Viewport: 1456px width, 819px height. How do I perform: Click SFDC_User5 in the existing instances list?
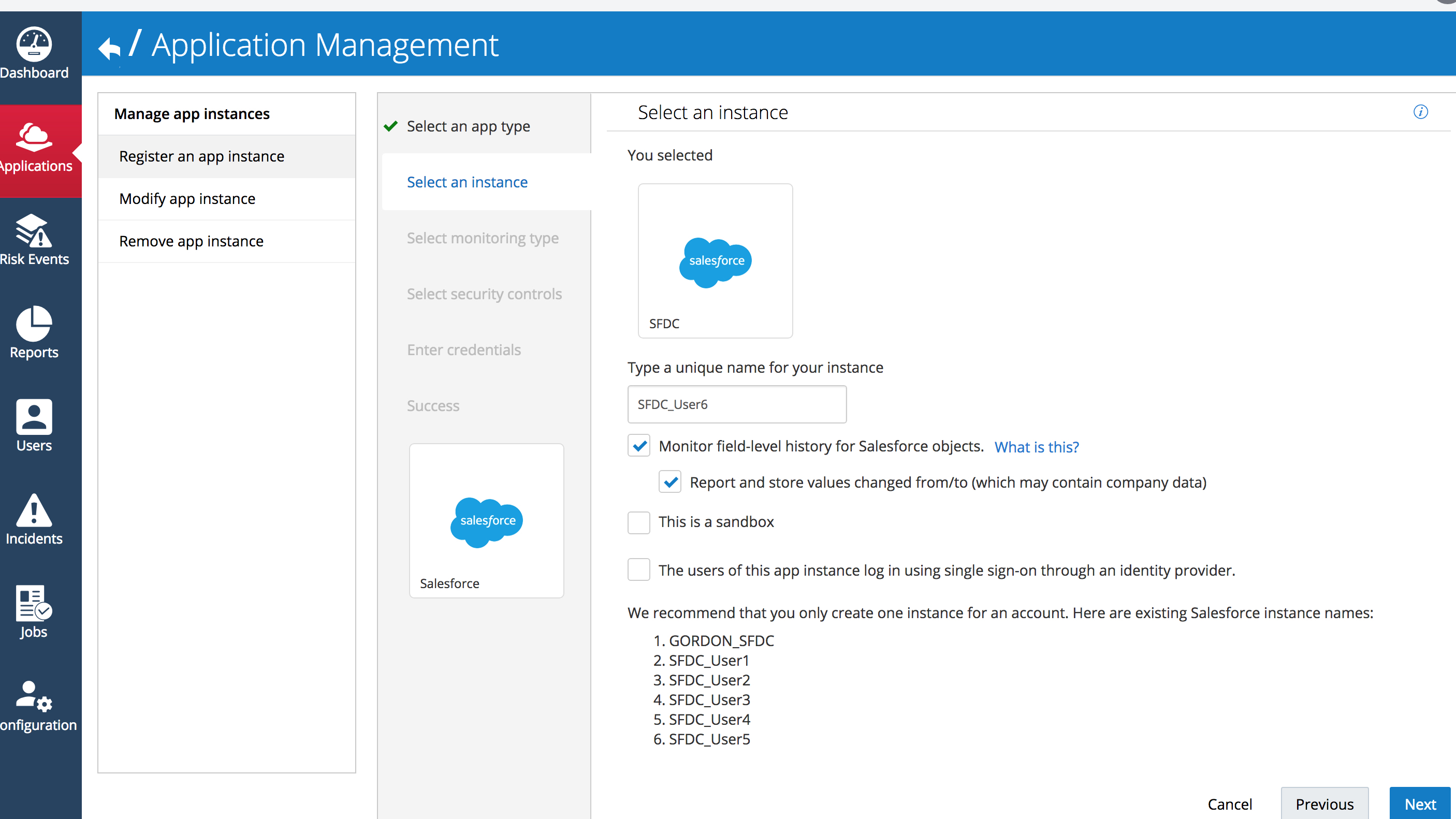(x=709, y=739)
